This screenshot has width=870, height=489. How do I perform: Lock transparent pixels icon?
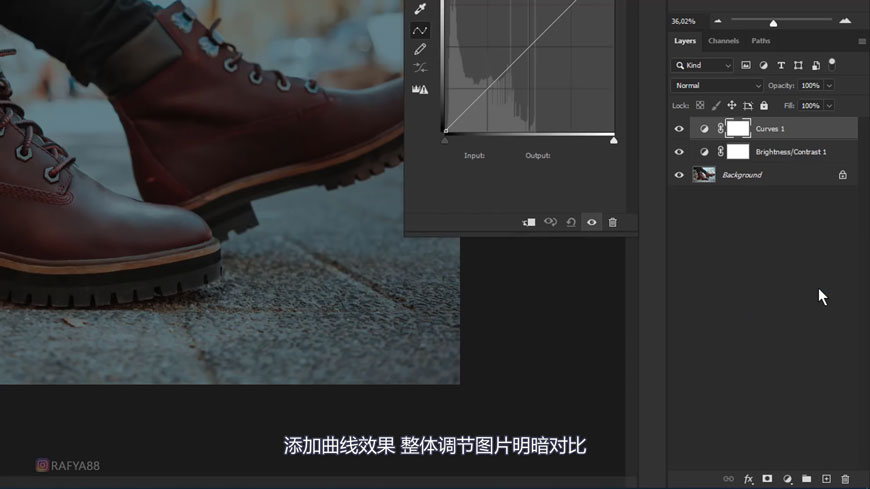point(700,105)
